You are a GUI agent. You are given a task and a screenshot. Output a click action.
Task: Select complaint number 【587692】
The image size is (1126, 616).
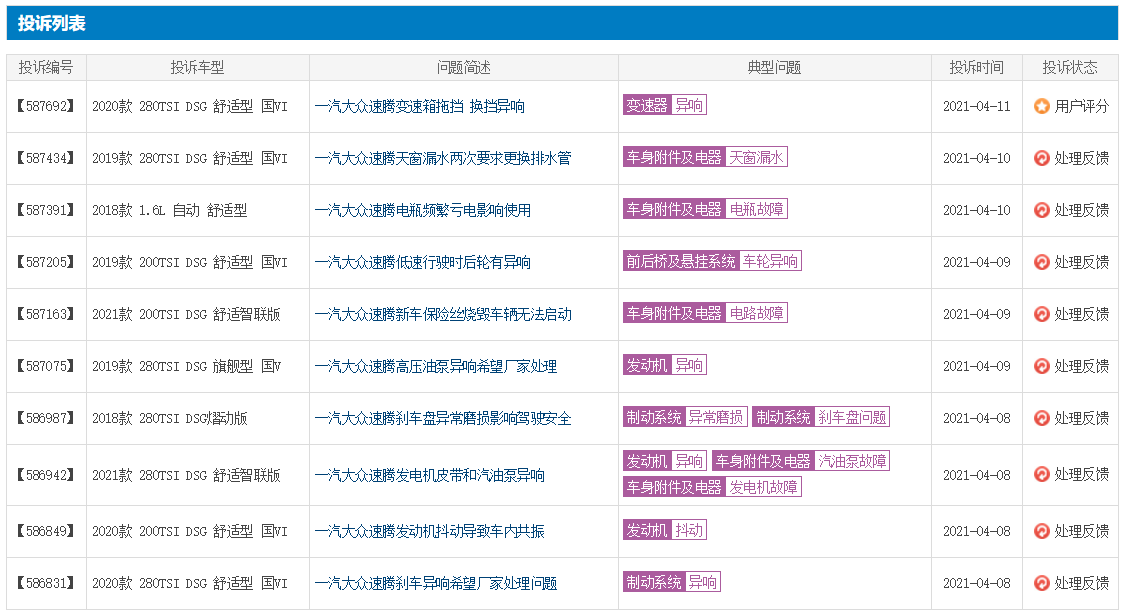pyautogui.click(x=46, y=106)
